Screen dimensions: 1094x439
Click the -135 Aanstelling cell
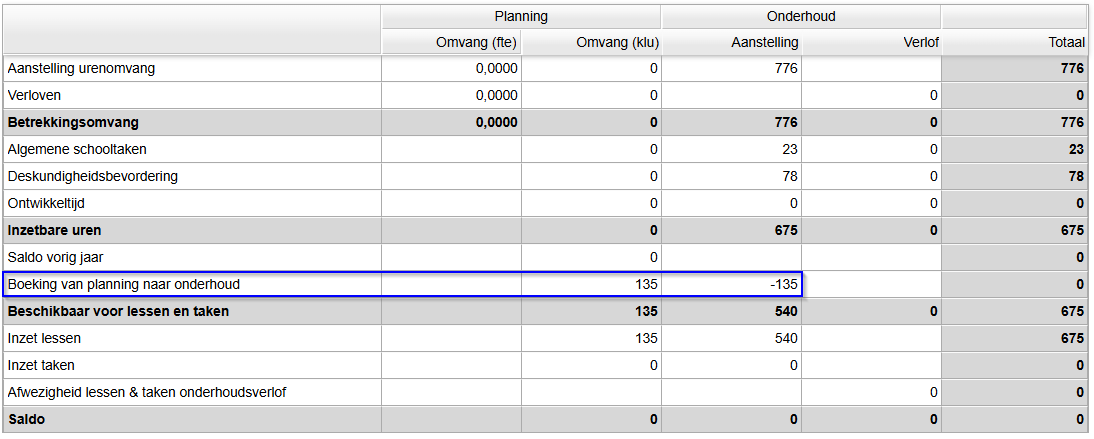point(731,284)
